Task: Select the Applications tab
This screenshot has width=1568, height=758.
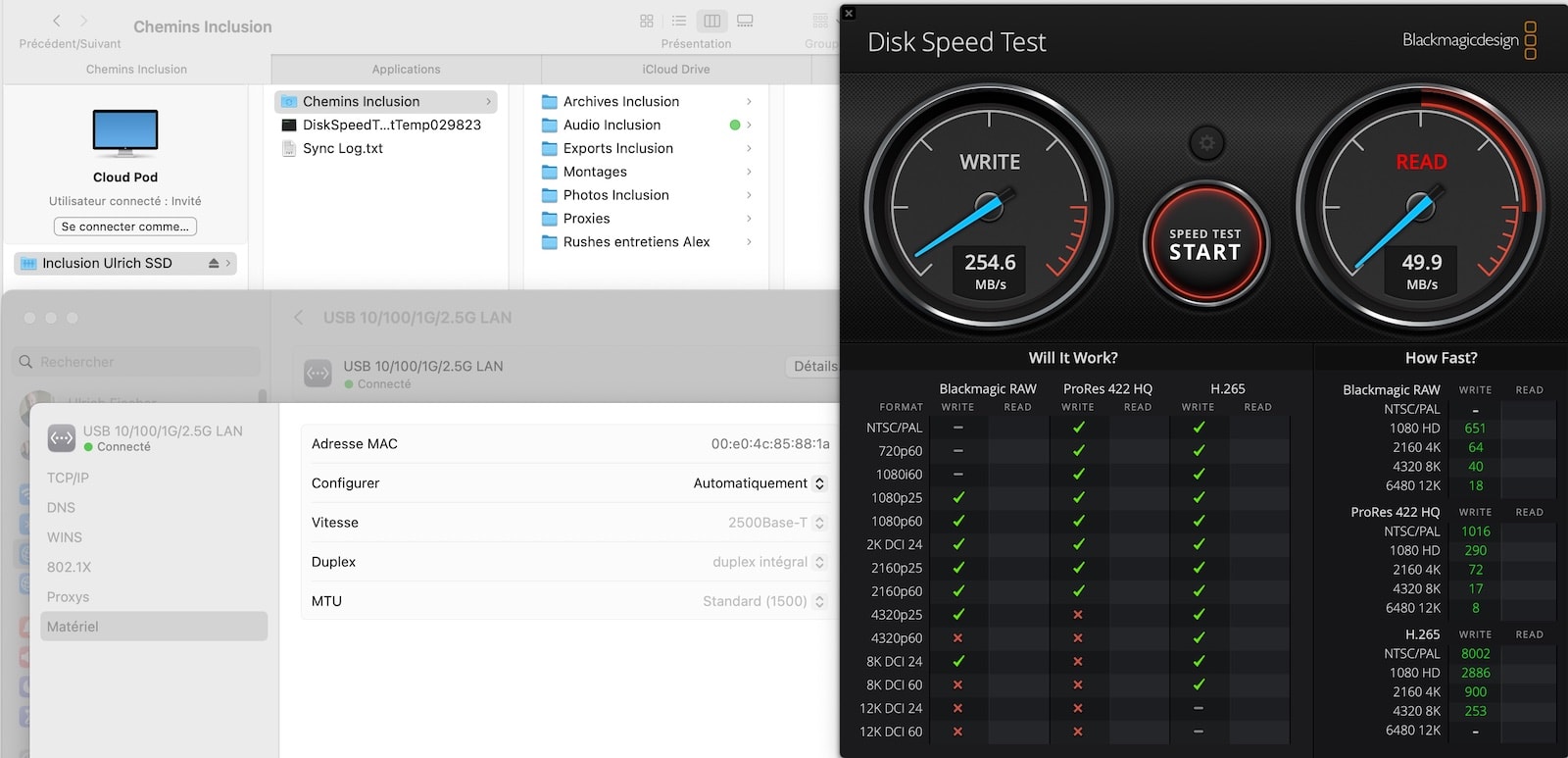Action: (x=406, y=69)
